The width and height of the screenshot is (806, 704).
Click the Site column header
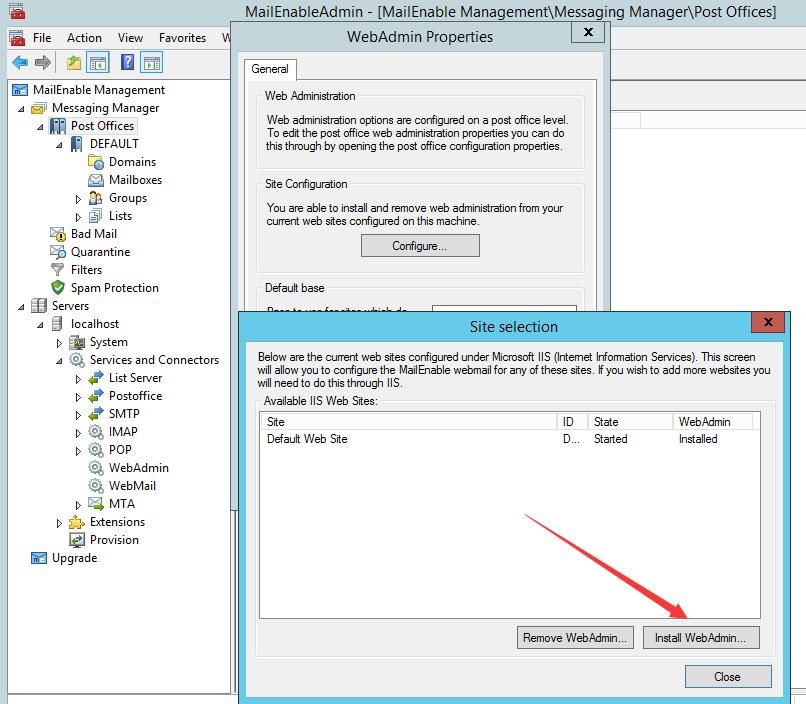coord(409,422)
